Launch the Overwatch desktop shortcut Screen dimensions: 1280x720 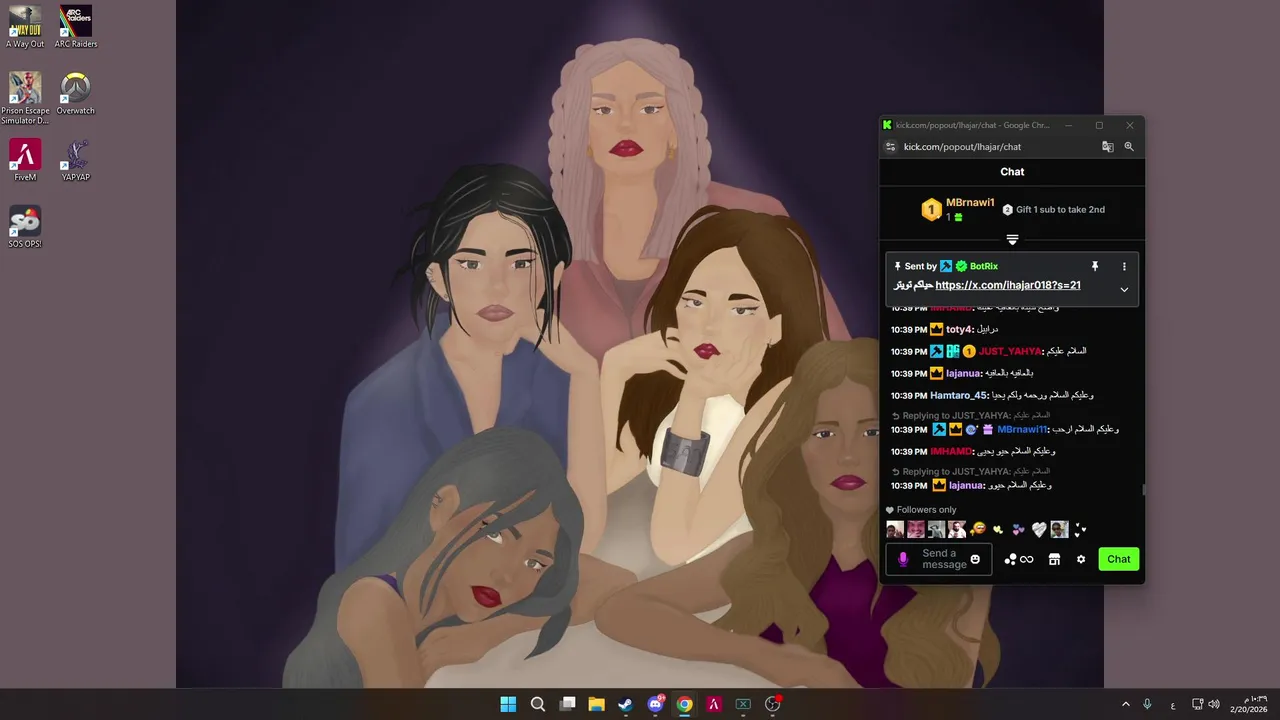tap(76, 93)
